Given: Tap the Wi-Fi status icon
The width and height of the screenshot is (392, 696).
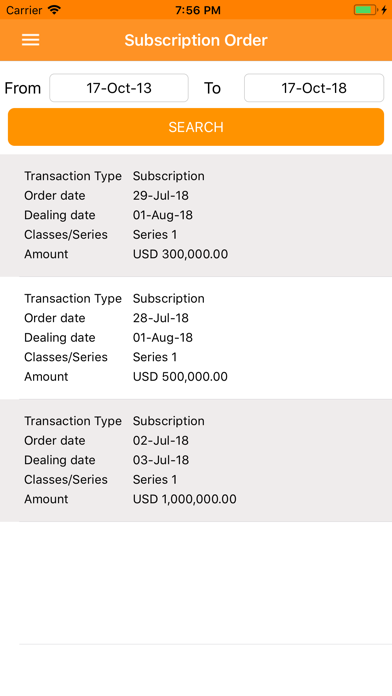Looking at the screenshot, I should 55,10.
